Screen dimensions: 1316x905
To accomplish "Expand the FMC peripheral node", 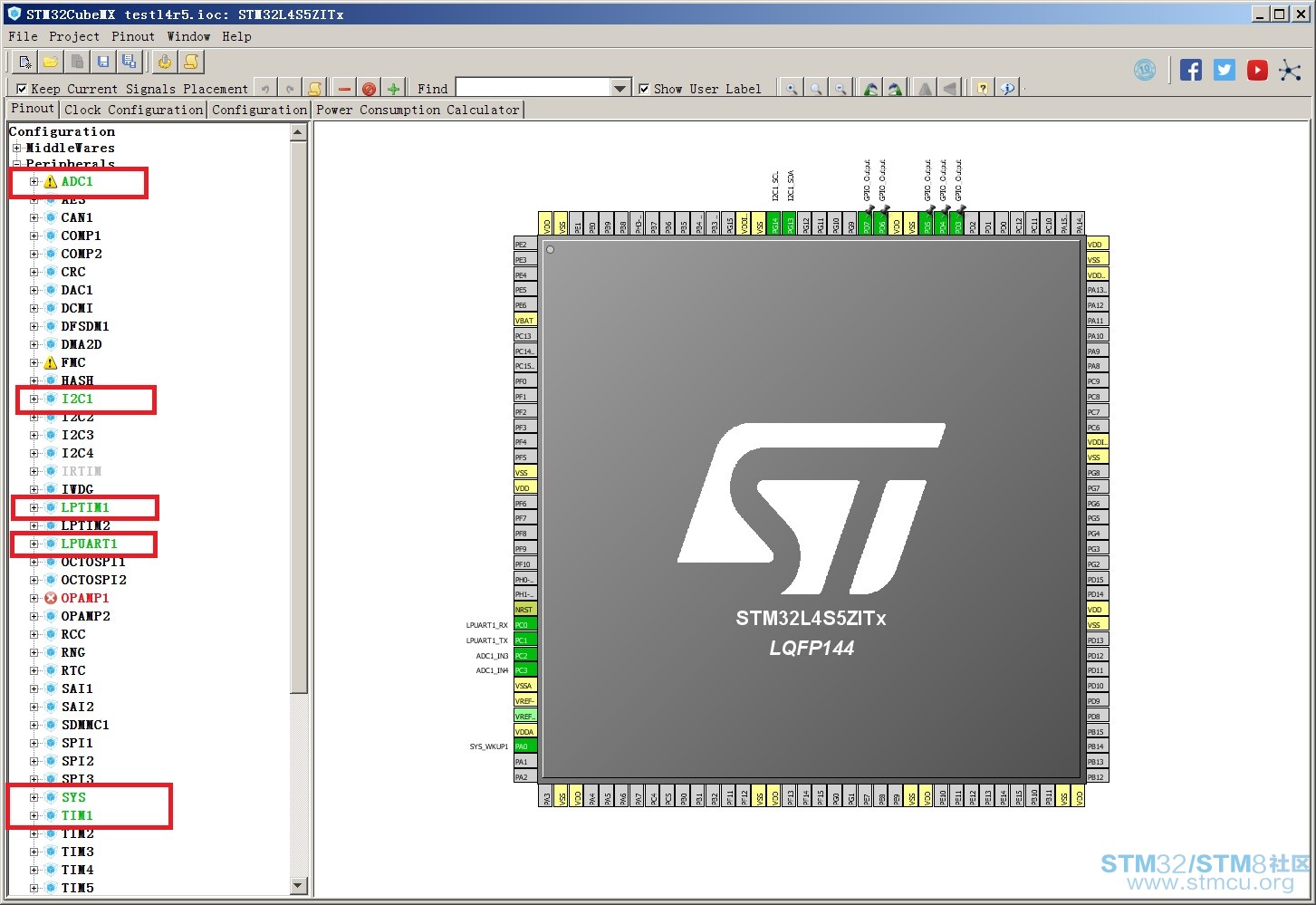I will coord(34,362).
